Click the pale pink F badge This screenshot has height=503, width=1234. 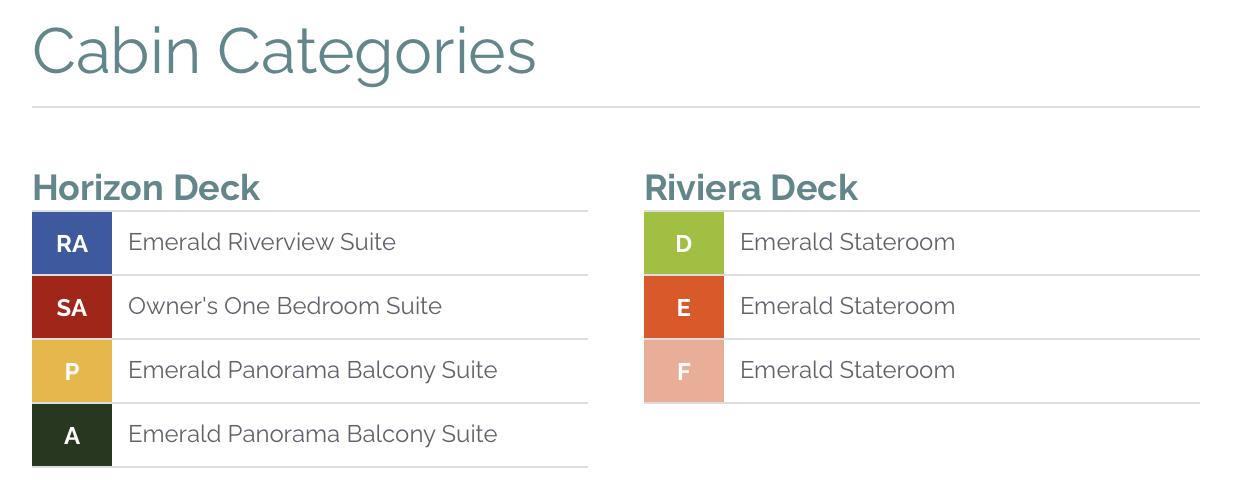pos(684,371)
